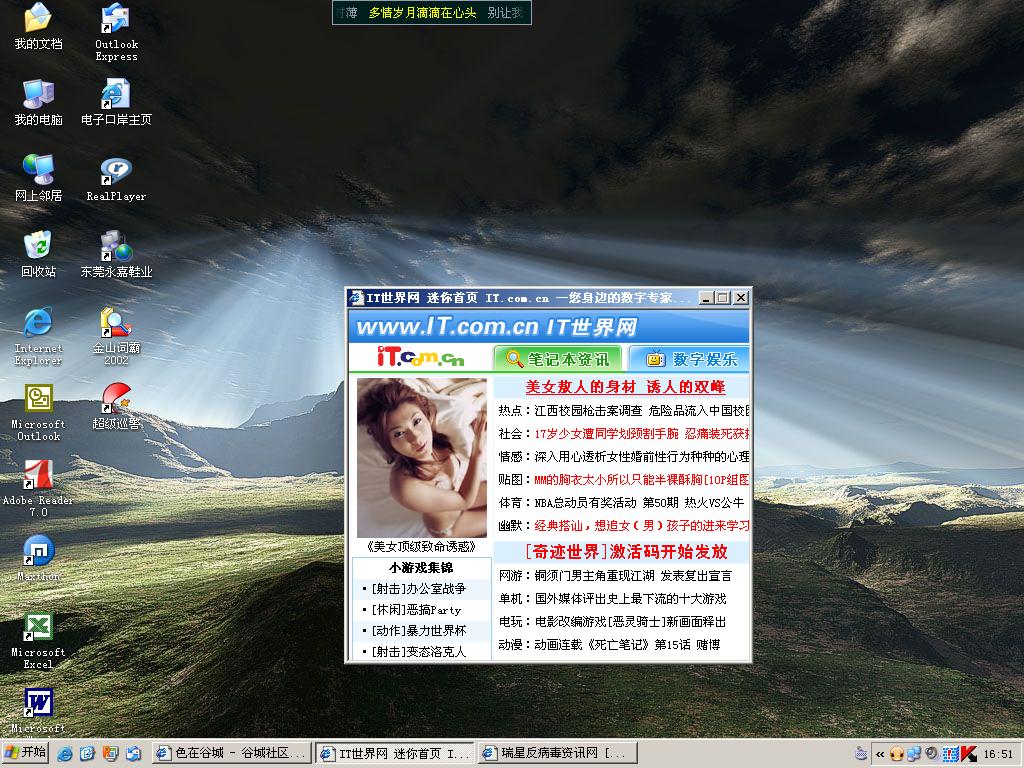Open the 笔记本资讯 tab in the IT世界网 popup
The width and height of the screenshot is (1024, 768).
click(x=558, y=359)
